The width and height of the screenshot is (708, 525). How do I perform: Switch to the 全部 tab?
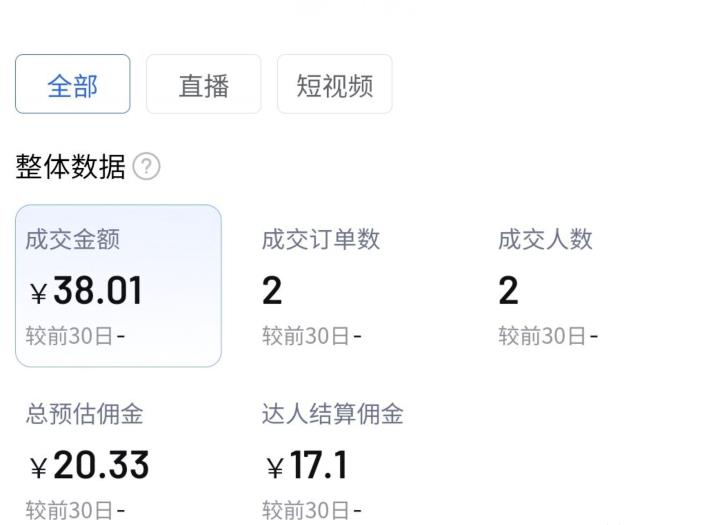[x=73, y=85]
